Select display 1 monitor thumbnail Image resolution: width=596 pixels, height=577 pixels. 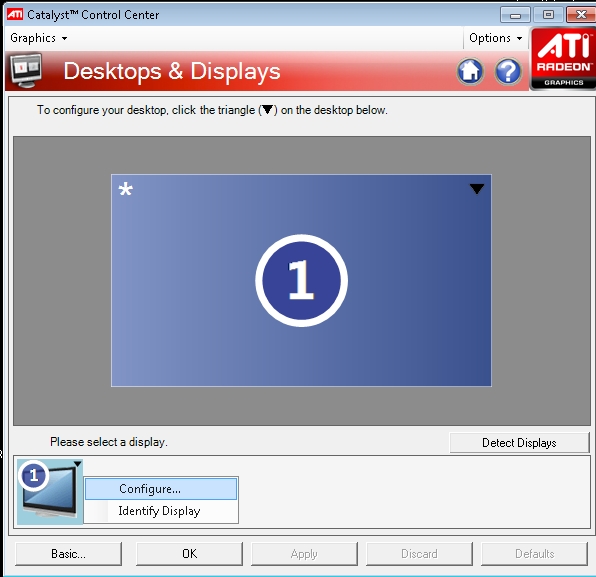coord(49,492)
